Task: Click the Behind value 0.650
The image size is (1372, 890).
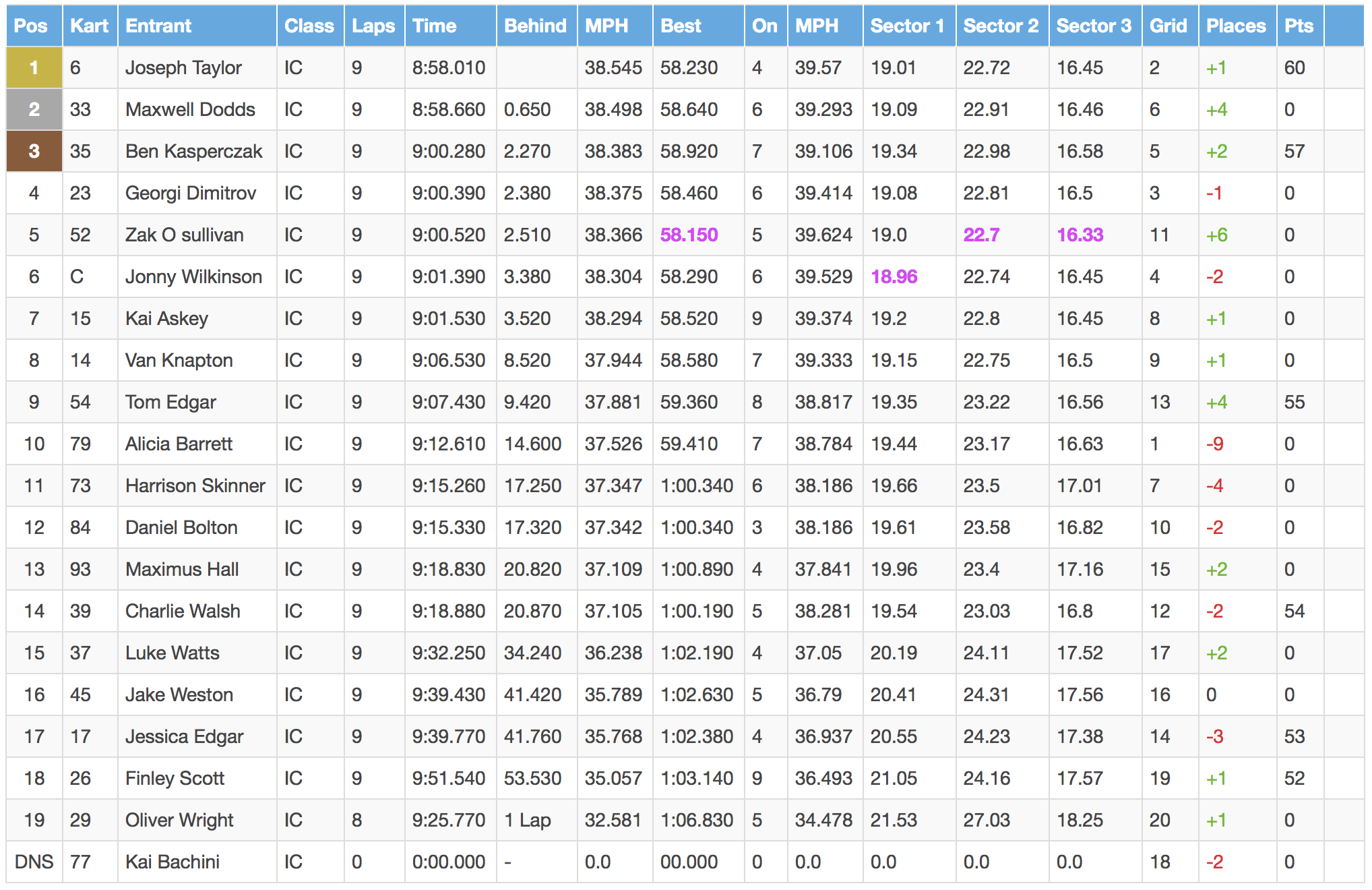Action: [x=527, y=109]
